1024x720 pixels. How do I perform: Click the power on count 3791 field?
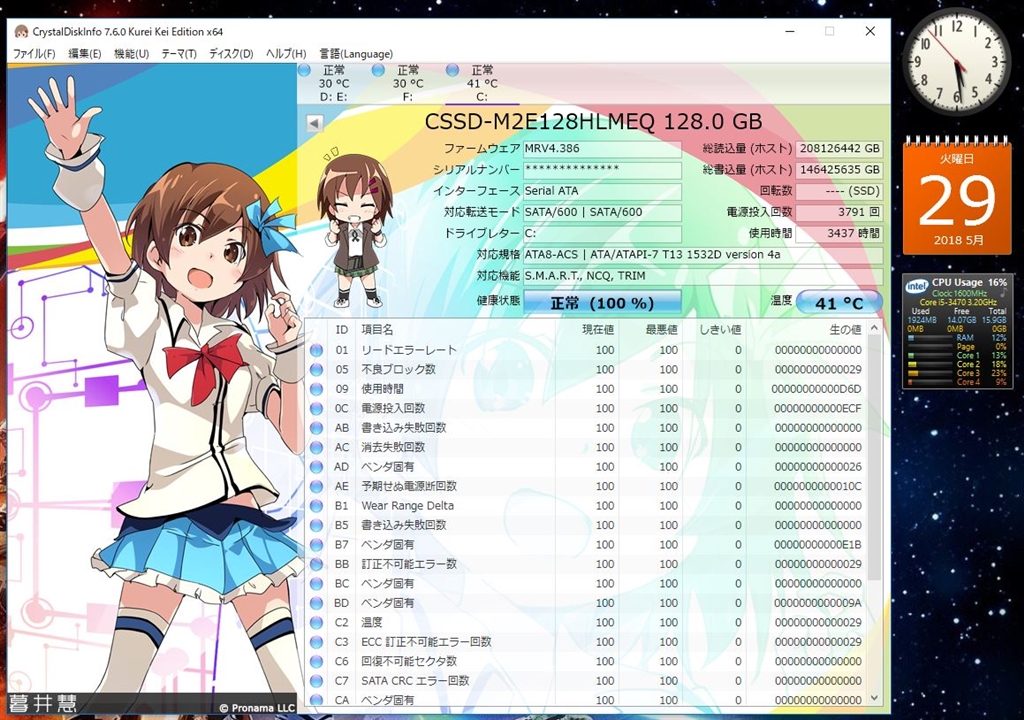pyautogui.click(x=839, y=212)
